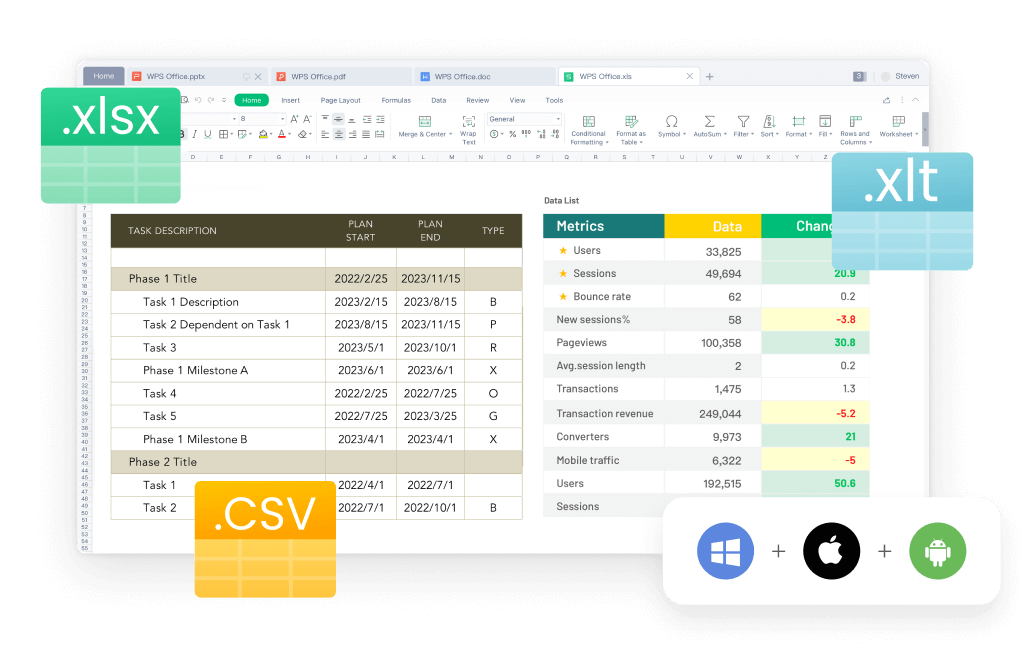Toggle italic formatting
1031x650 pixels.
coord(194,134)
